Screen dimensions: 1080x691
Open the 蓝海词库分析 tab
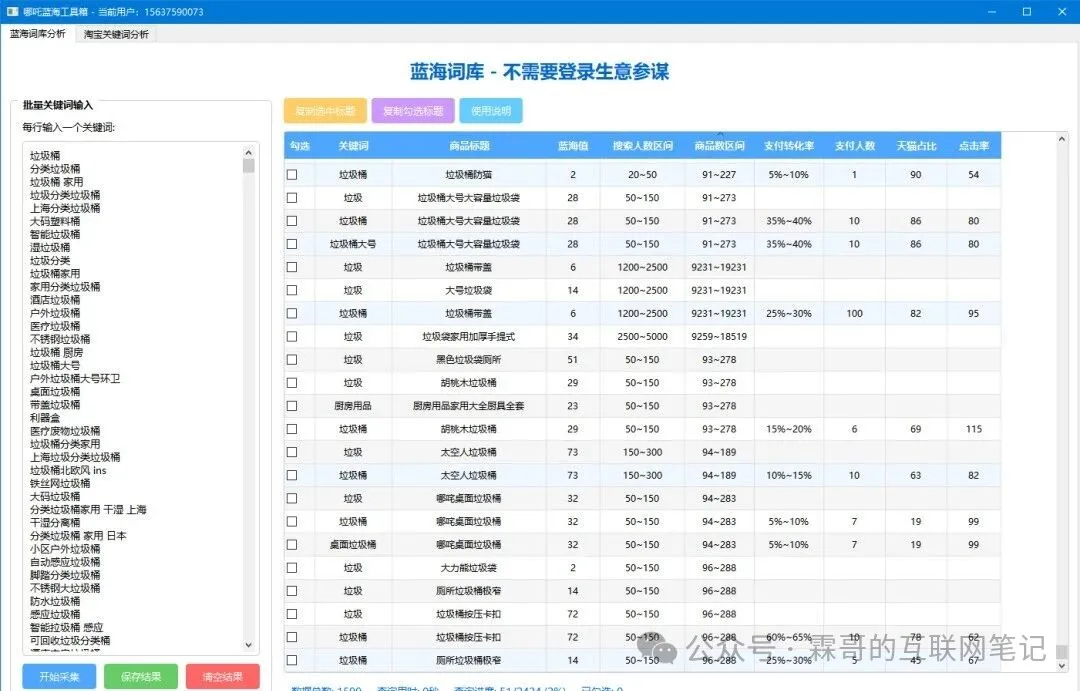tap(38, 34)
